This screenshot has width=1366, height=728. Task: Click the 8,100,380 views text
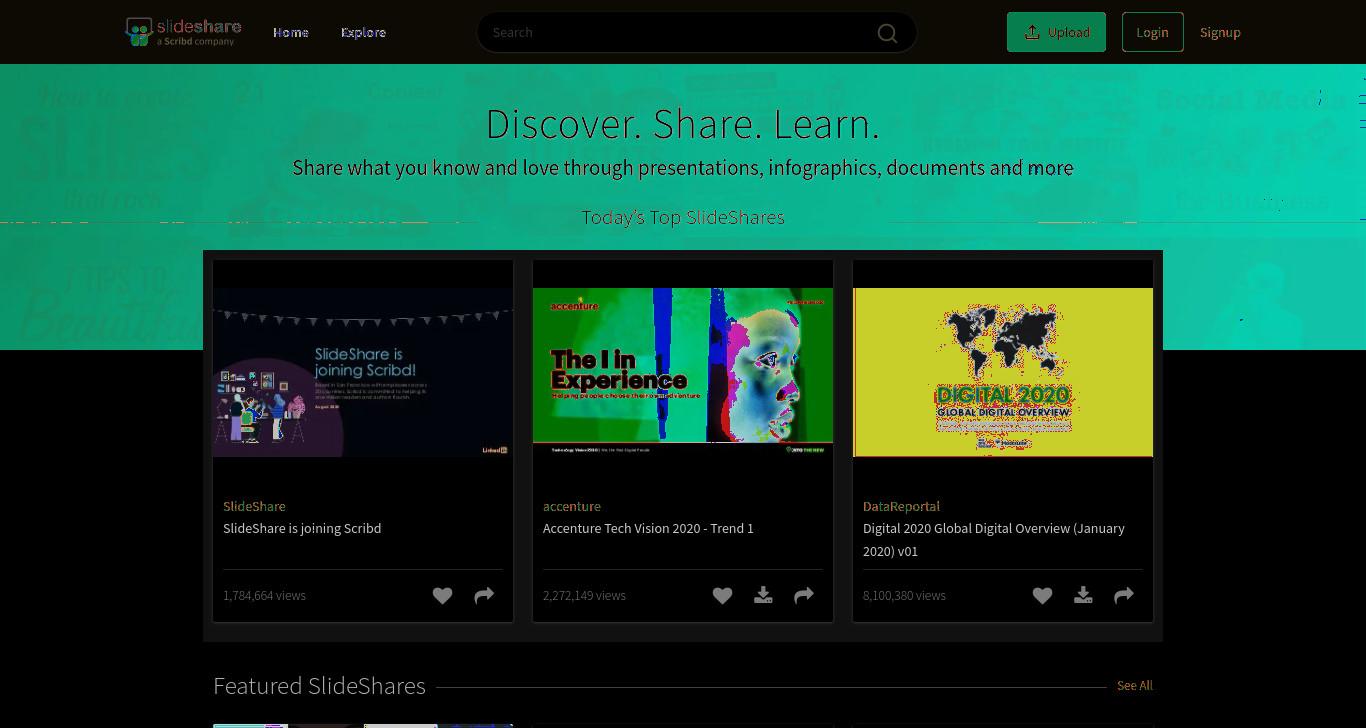point(904,595)
